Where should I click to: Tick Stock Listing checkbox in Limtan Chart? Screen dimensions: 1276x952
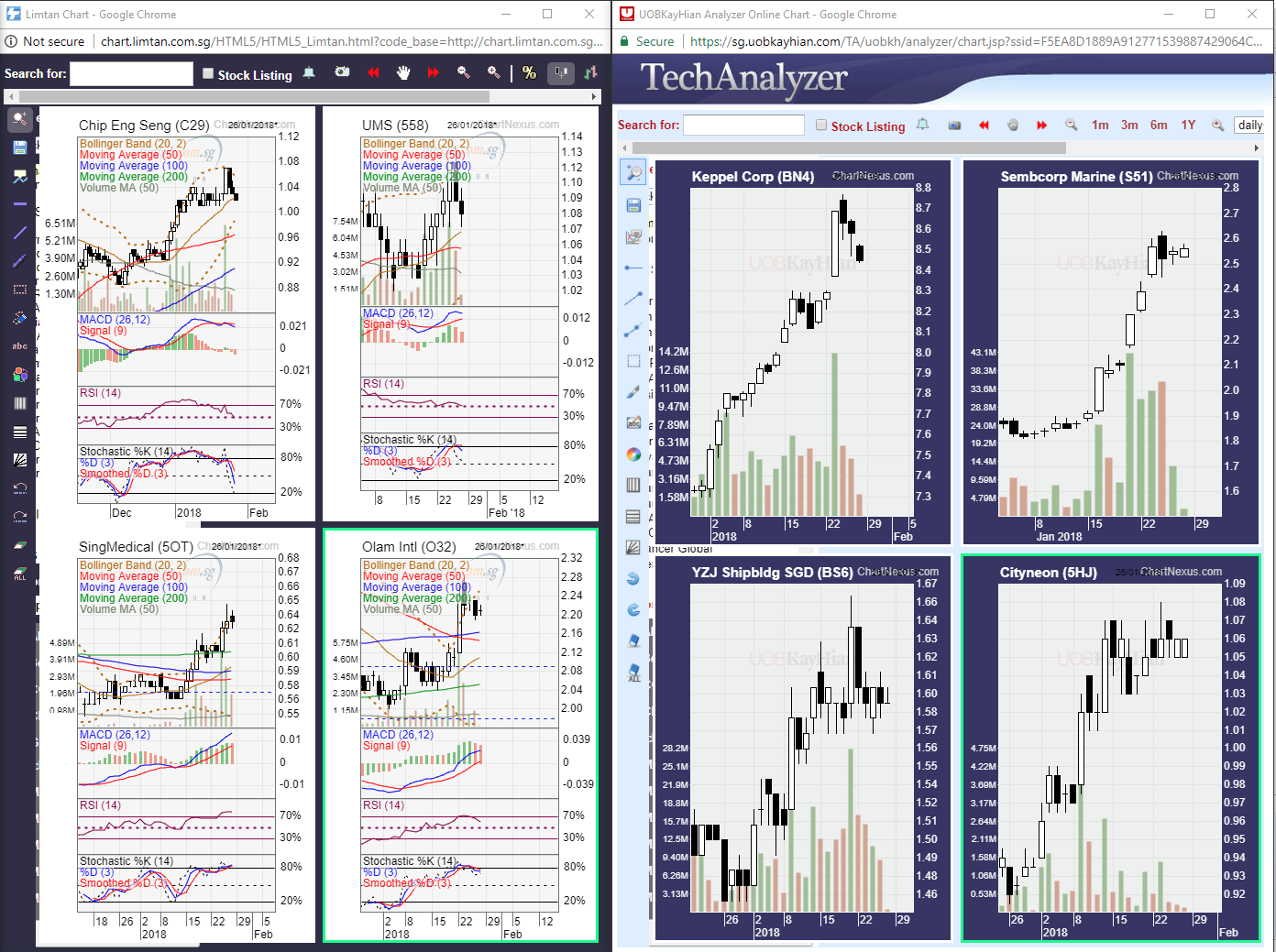[x=208, y=74]
